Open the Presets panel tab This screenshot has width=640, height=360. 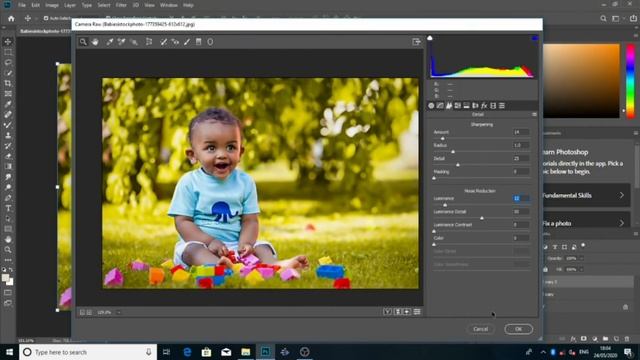pos(502,106)
